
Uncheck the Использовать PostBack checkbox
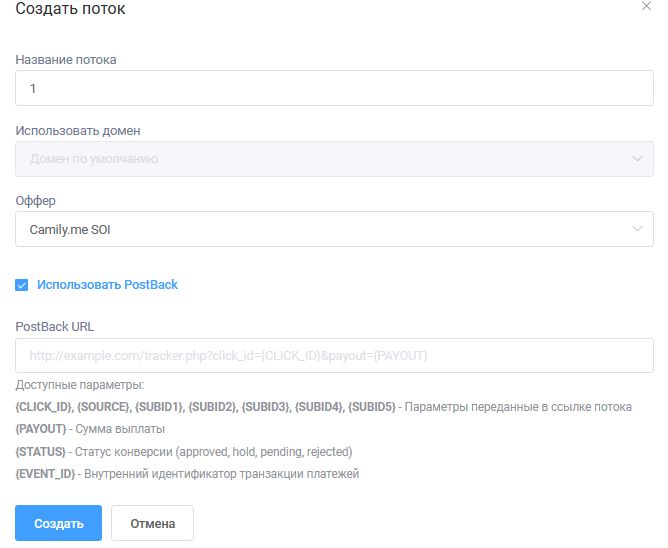(22, 285)
